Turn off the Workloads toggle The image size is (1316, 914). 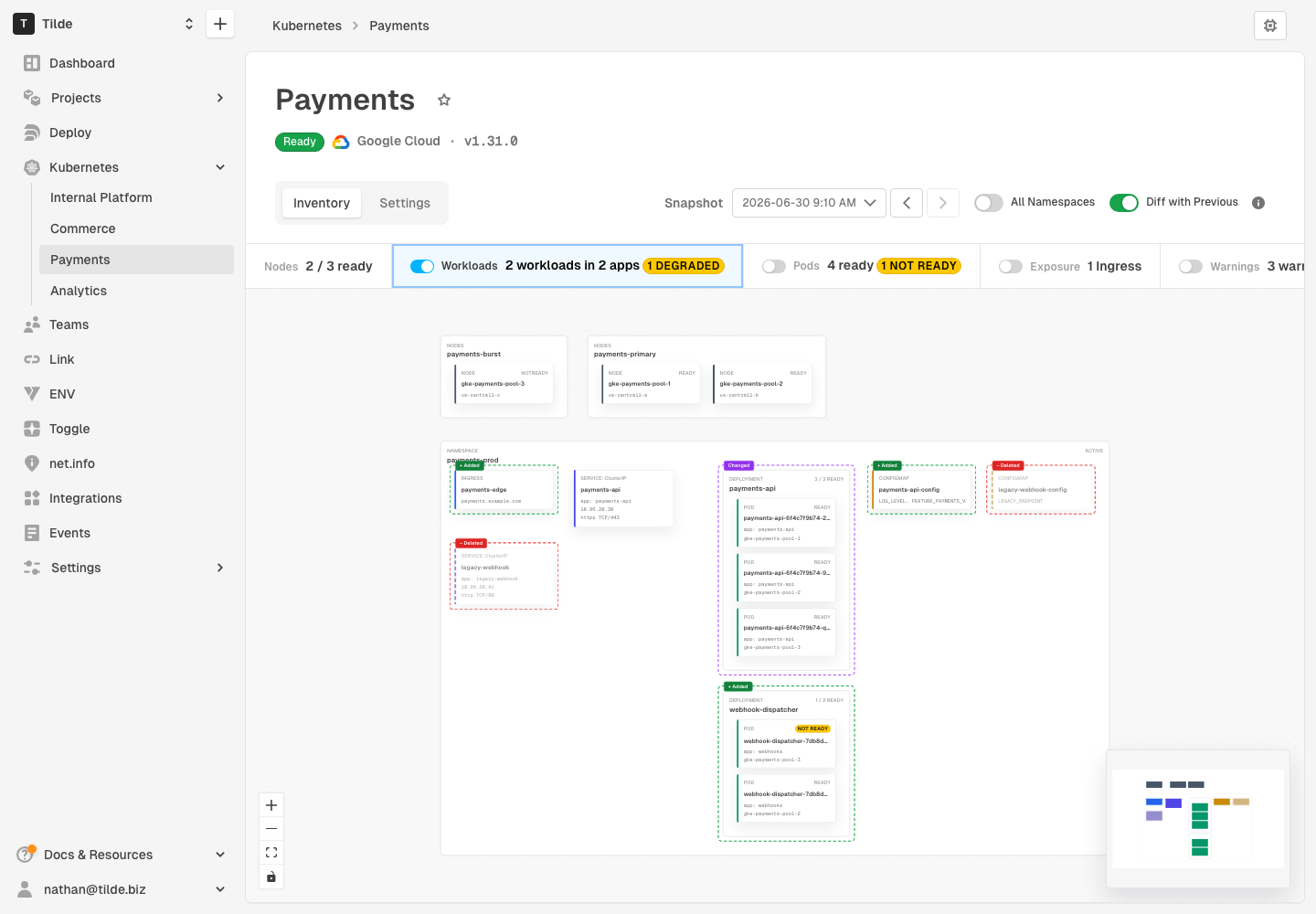[422, 266]
